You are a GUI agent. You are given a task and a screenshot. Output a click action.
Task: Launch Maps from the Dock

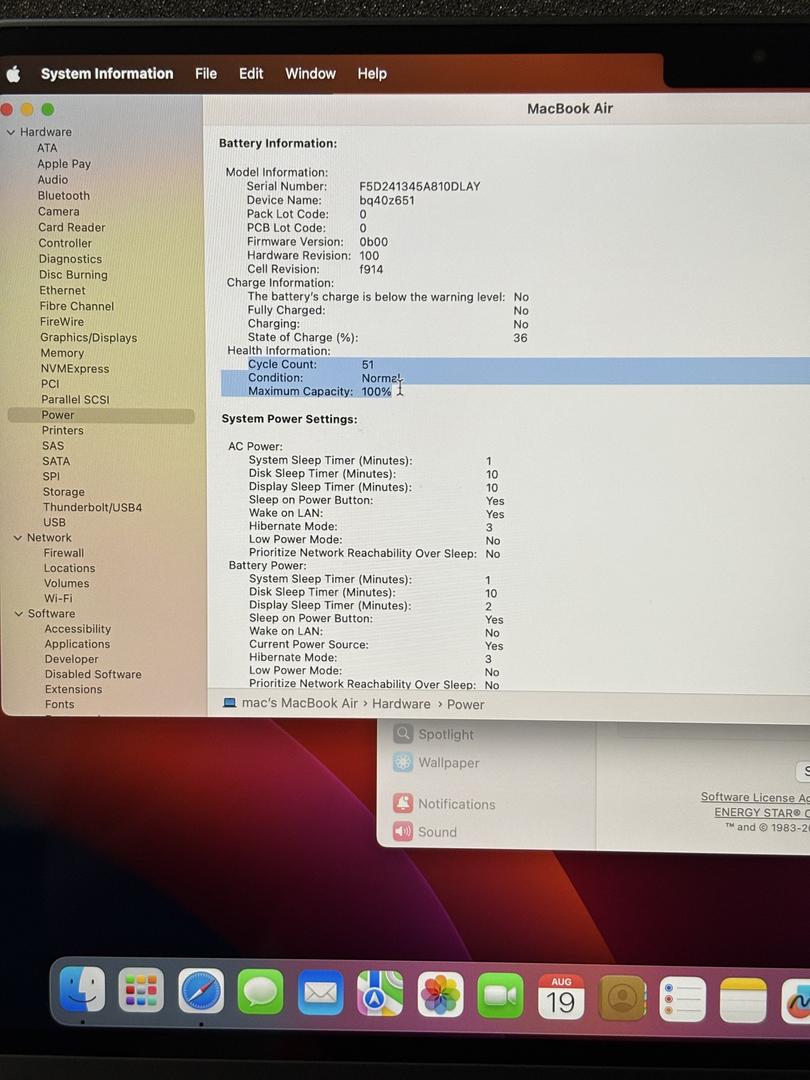380,993
